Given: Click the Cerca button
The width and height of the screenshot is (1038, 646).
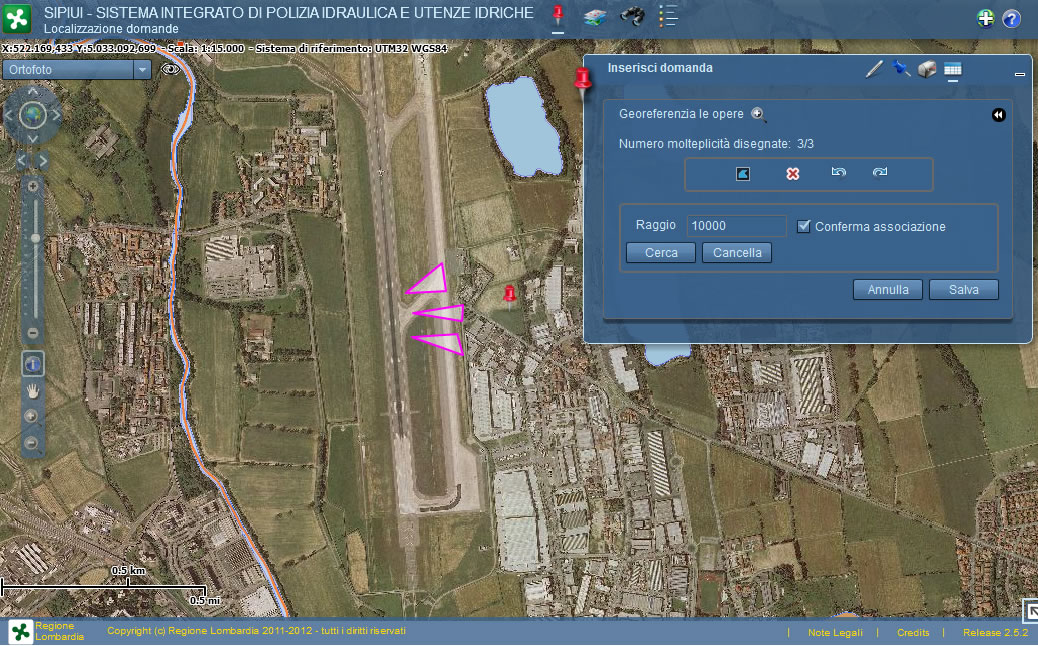Looking at the screenshot, I should coord(661,253).
